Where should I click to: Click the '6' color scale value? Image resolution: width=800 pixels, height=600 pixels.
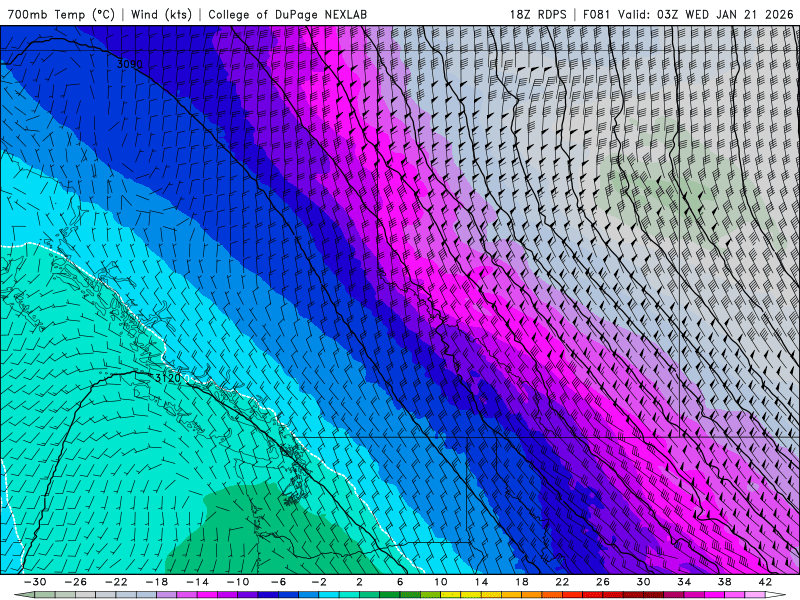point(400,582)
